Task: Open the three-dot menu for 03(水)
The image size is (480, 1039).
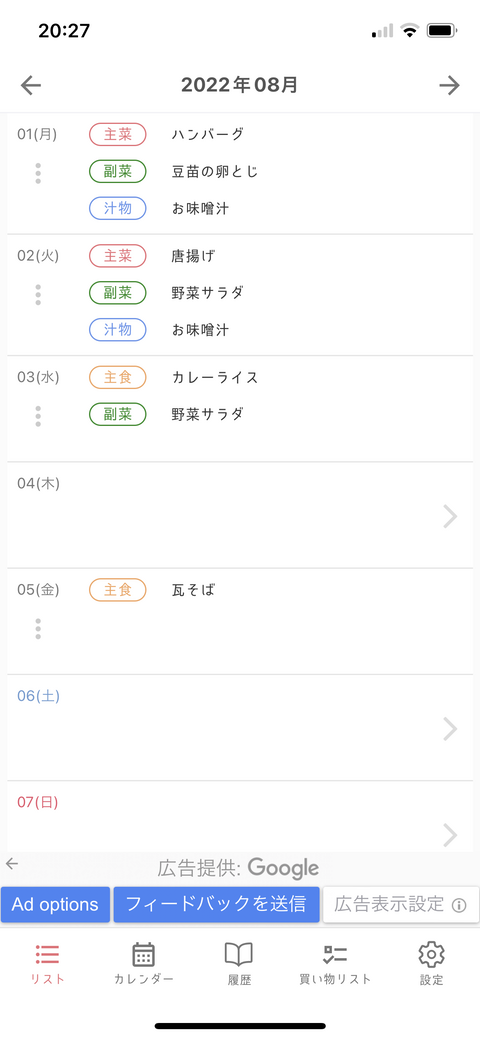Action: (38, 415)
